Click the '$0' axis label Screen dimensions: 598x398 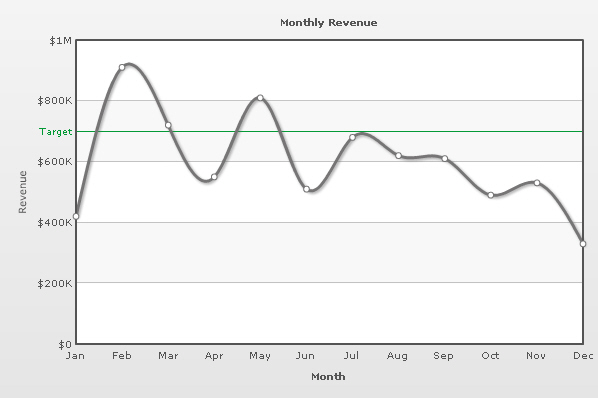[x=65, y=345]
